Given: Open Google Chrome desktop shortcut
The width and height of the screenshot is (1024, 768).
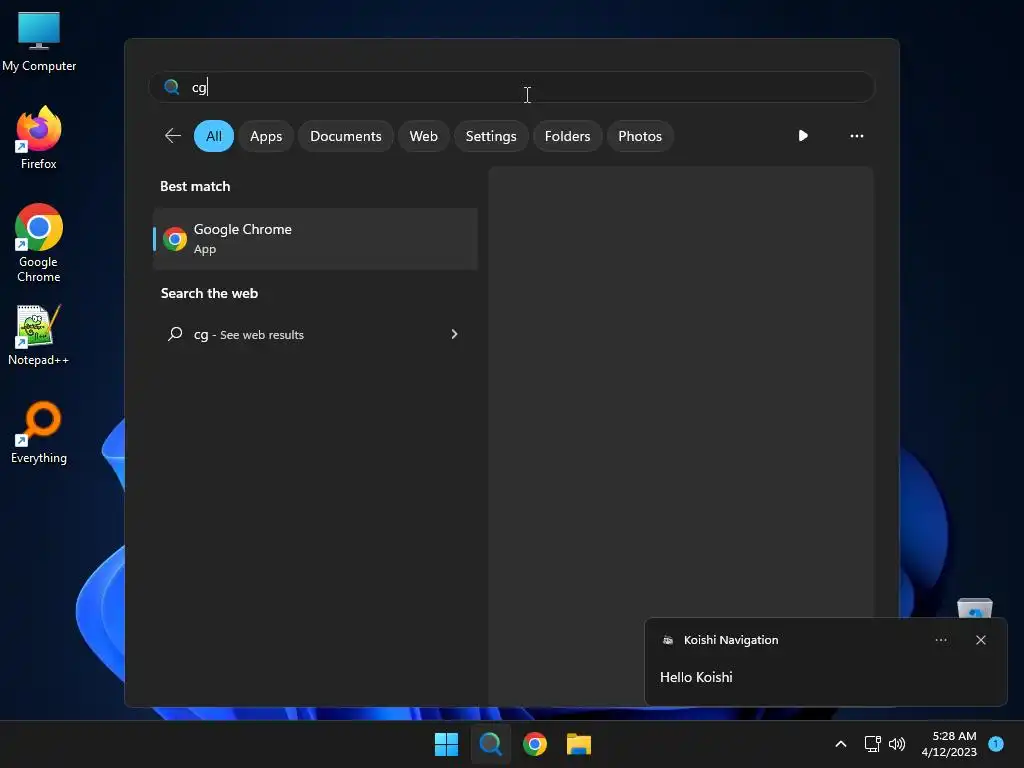Looking at the screenshot, I should point(39,243).
